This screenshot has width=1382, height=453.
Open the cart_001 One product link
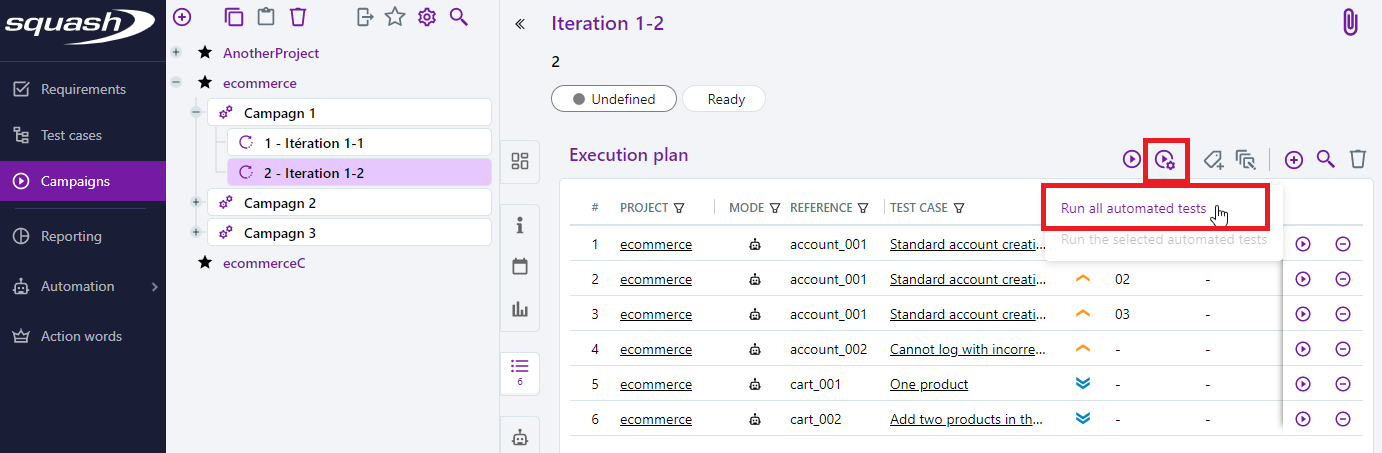[x=929, y=384]
